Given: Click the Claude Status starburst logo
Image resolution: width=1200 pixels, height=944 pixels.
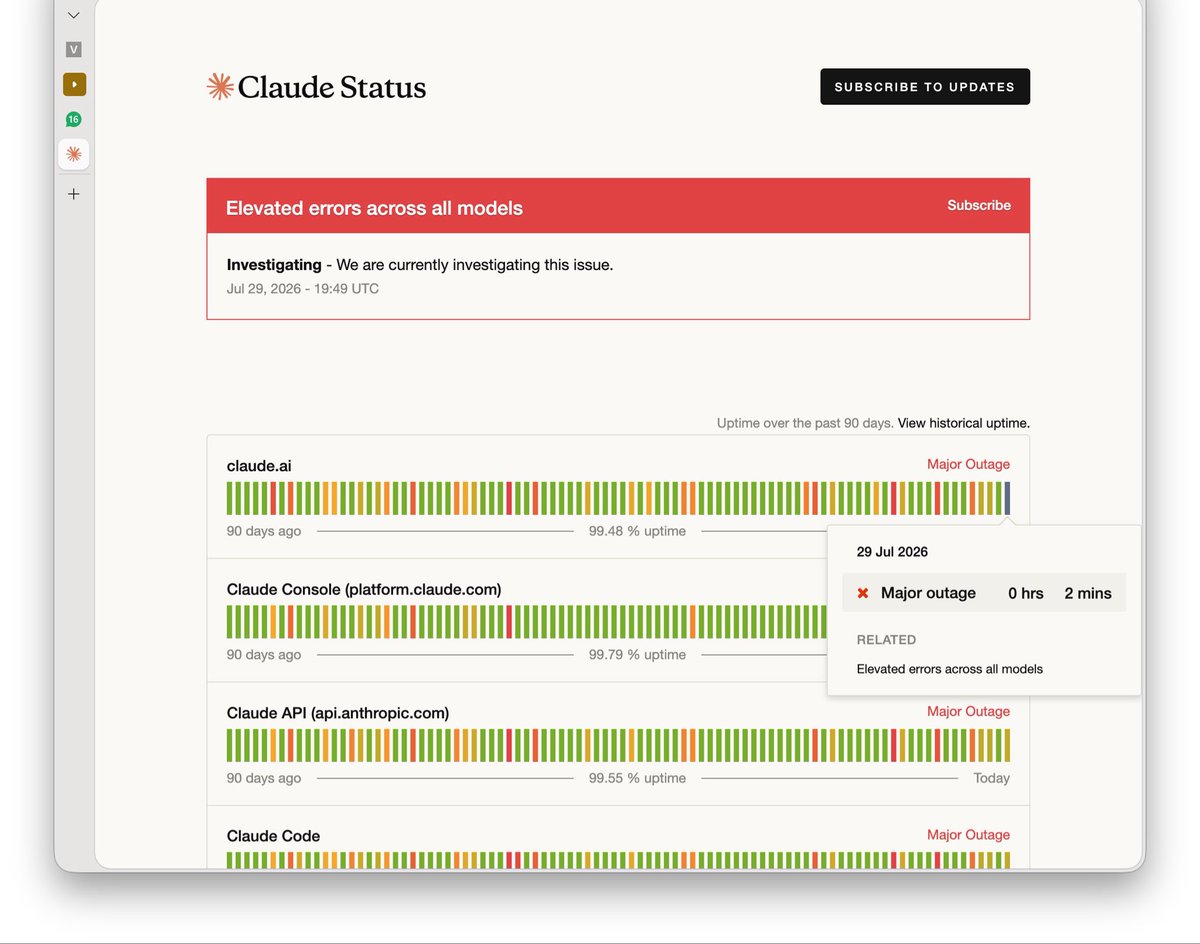Looking at the screenshot, I should tap(220, 87).
